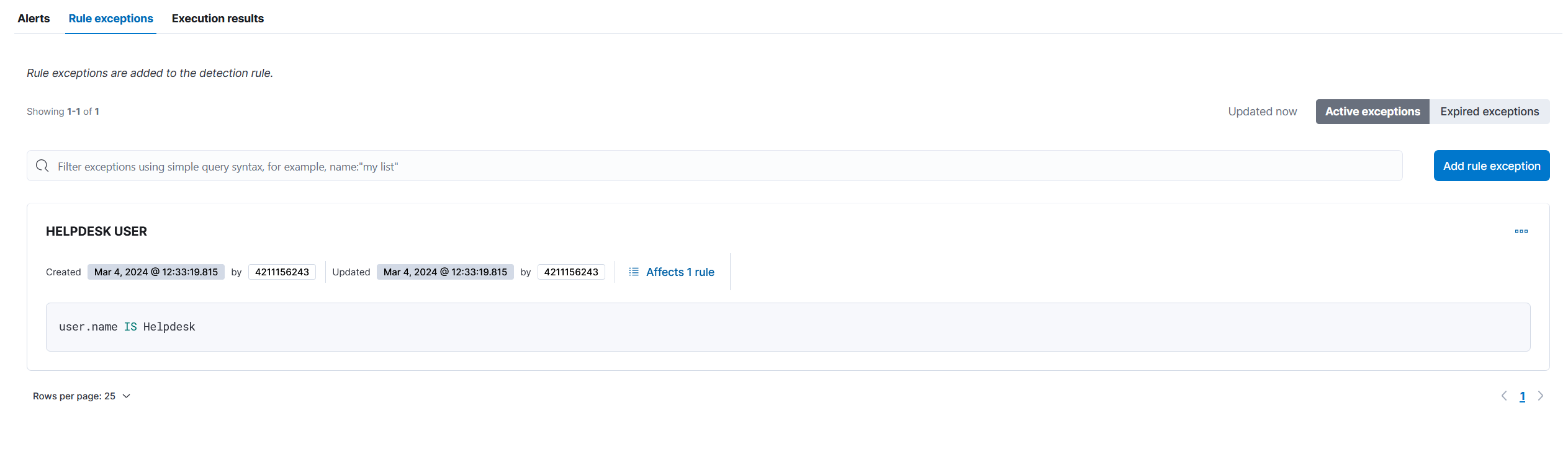Screen dimensions: 1568x462
Task: Click Add rule exception button
Action: [x=1491, y=166]
